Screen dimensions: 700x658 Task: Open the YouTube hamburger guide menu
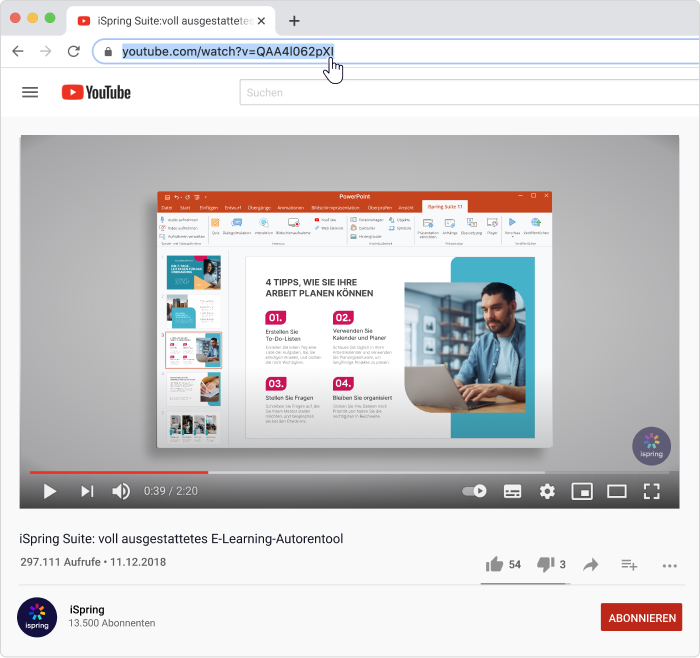coord(30,92)
